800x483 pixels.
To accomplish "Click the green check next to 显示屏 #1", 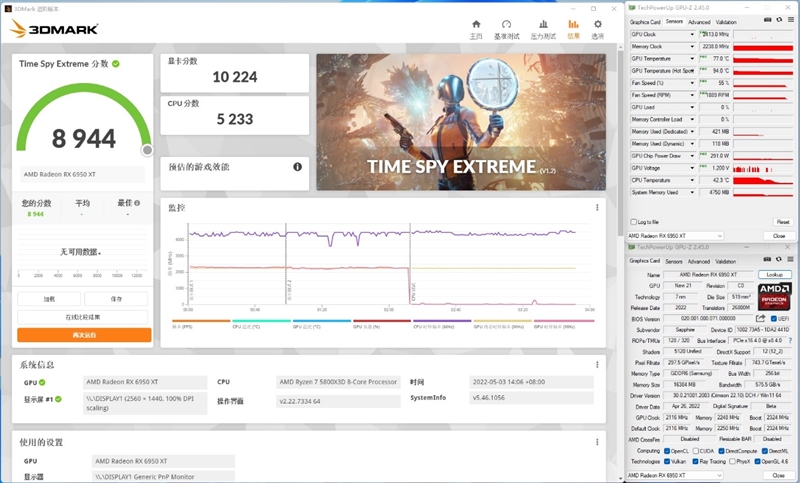I will 58,399.
